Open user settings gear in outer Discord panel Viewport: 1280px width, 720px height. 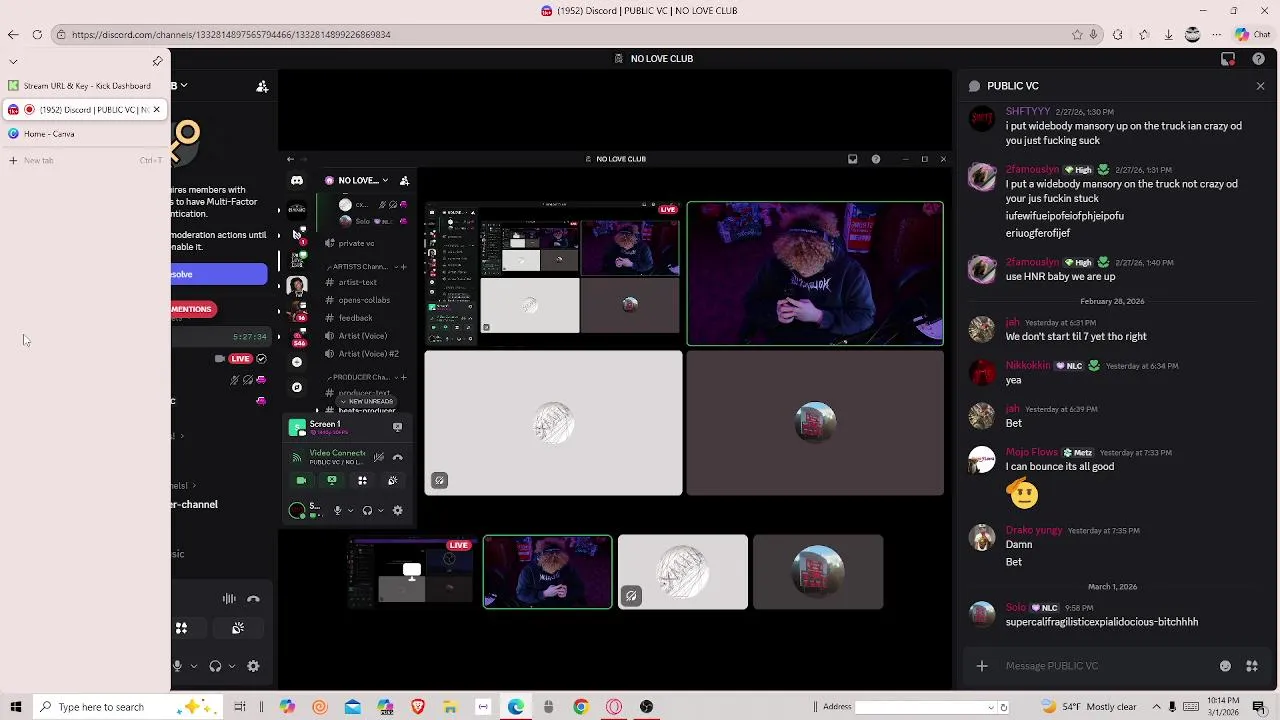(x=253, y=666)
